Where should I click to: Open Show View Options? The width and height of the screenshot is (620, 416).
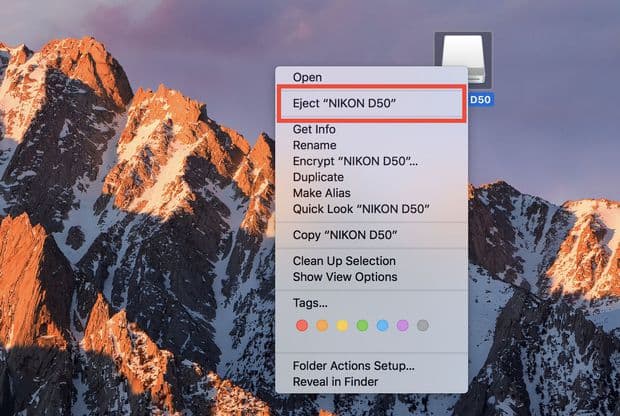pos(345,277)
